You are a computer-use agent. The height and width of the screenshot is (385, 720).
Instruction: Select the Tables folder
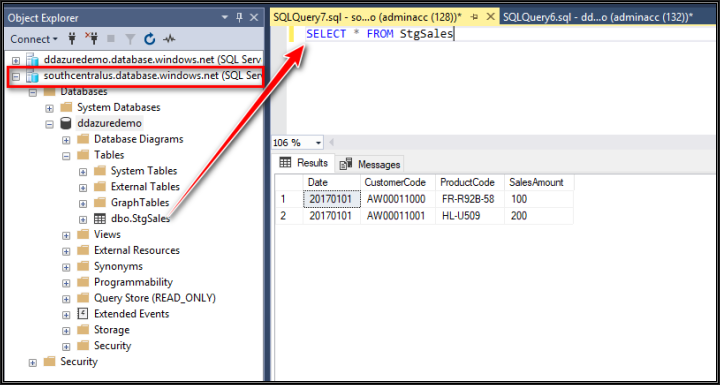click(x=109, y=155)
